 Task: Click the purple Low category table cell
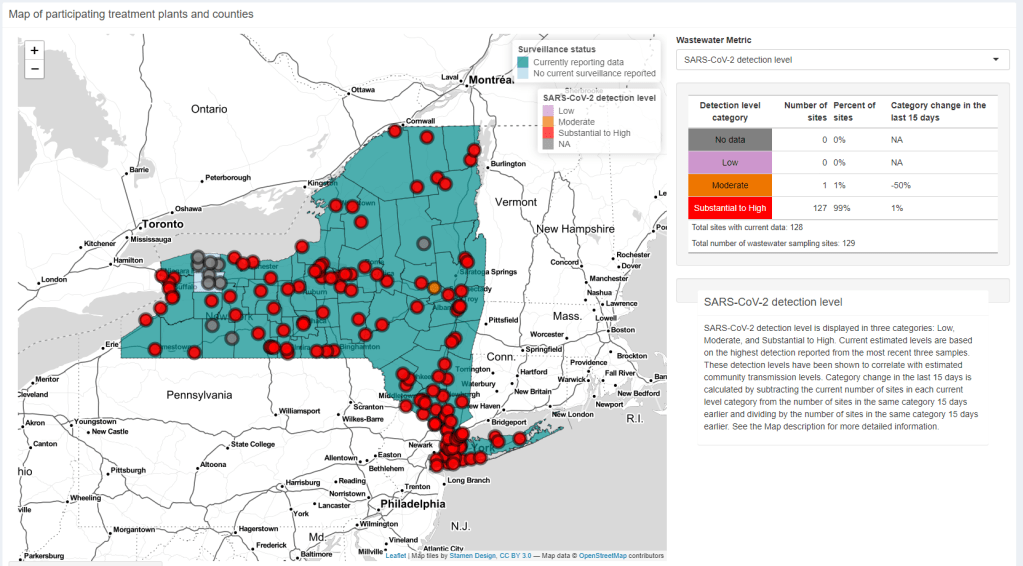click(x=728, y=162)
